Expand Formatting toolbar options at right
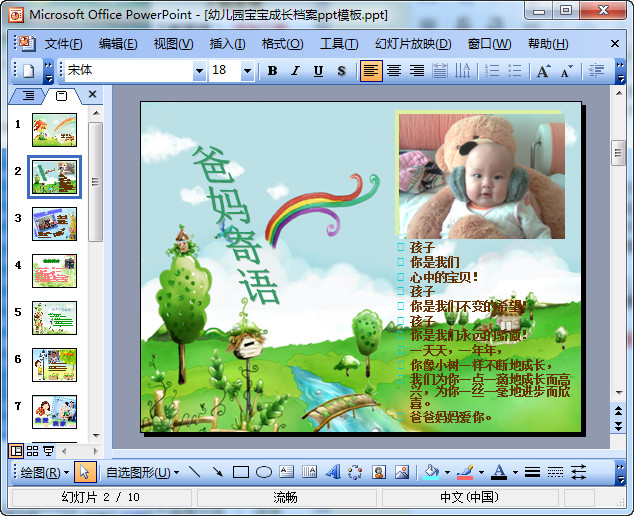Viewport: 634px width, 516px height. click(x=620, y=72)
